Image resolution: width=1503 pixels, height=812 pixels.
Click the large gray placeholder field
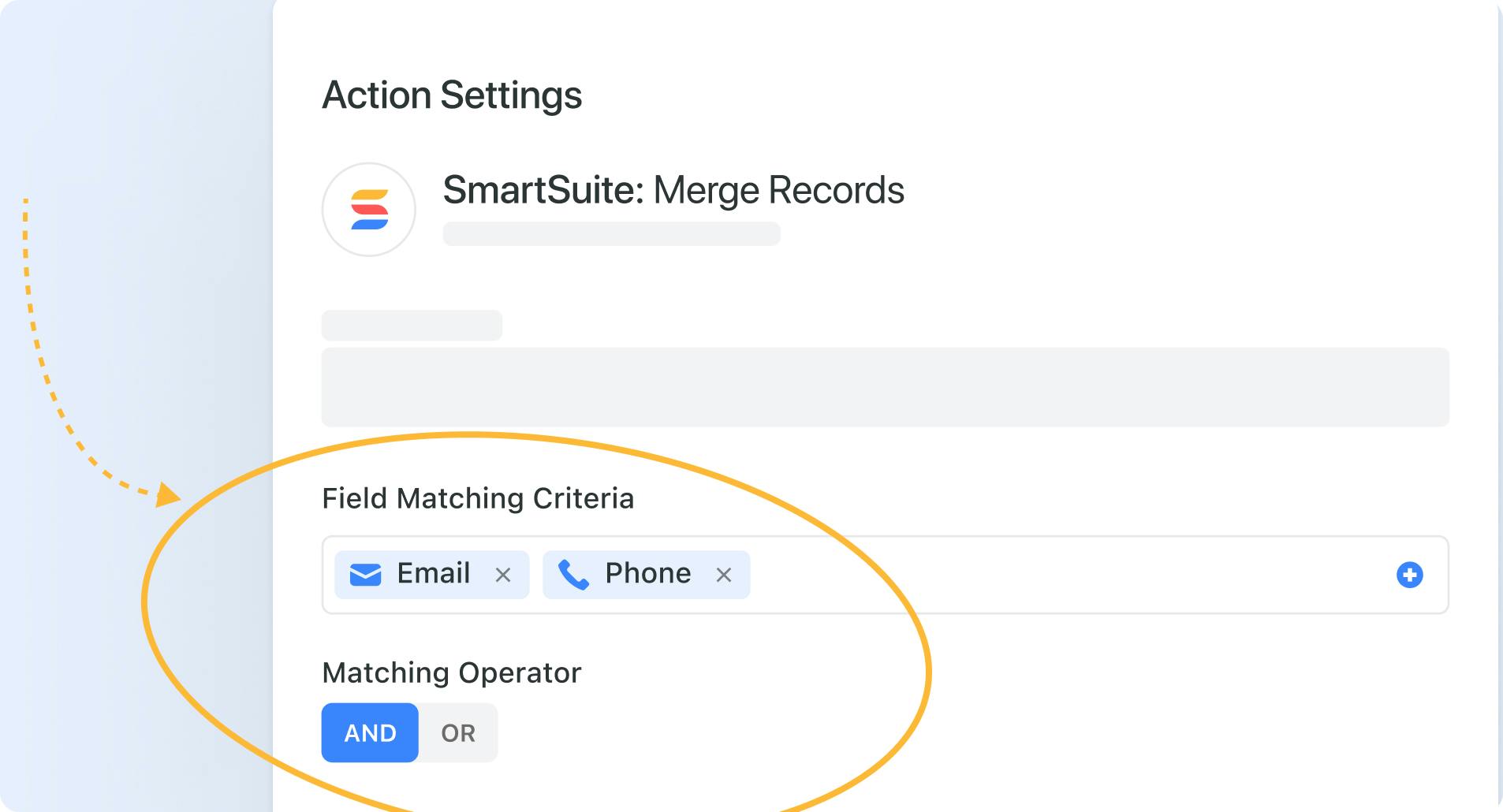885,387
